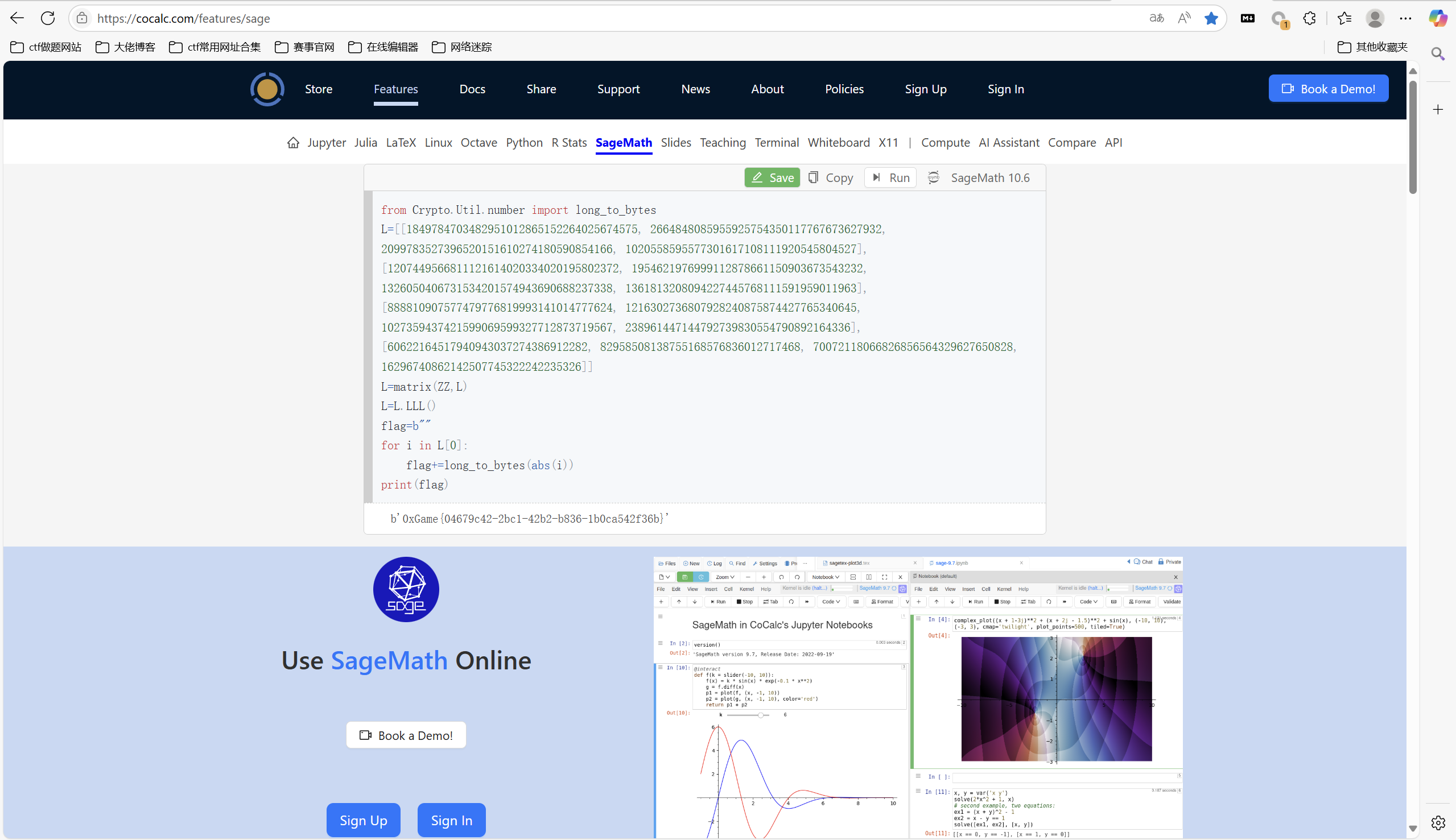This screenshot has height=840, width=1456.
Task: Click the sidebar search icon
Action: click(x=1438, y=53)
